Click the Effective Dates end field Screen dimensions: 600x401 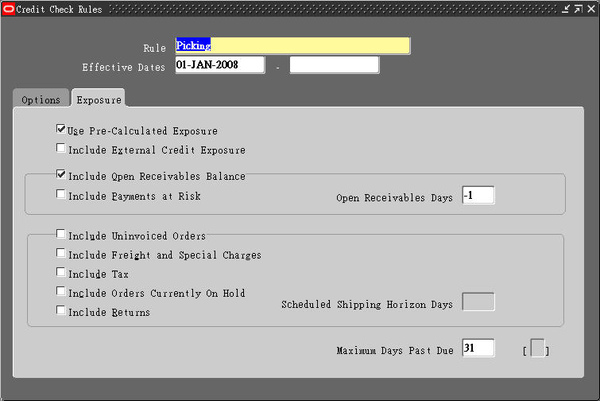(334, 65)
